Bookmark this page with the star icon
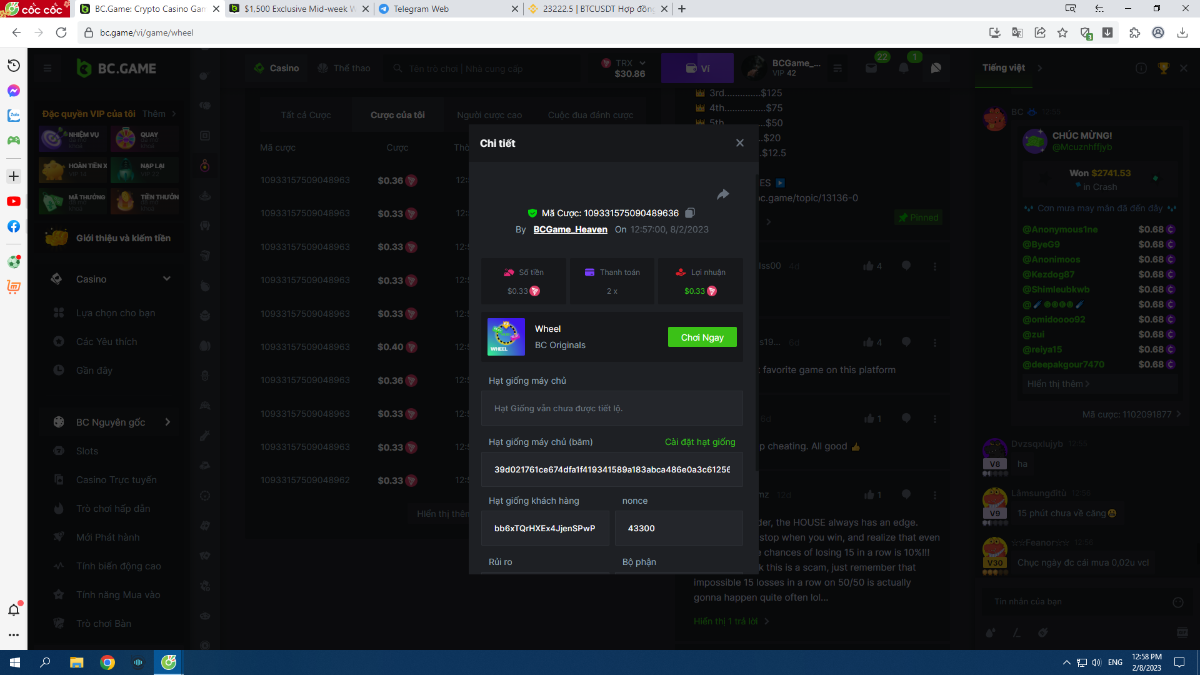This screenshot has height=675, width=1200. [x=1063, y=32]
